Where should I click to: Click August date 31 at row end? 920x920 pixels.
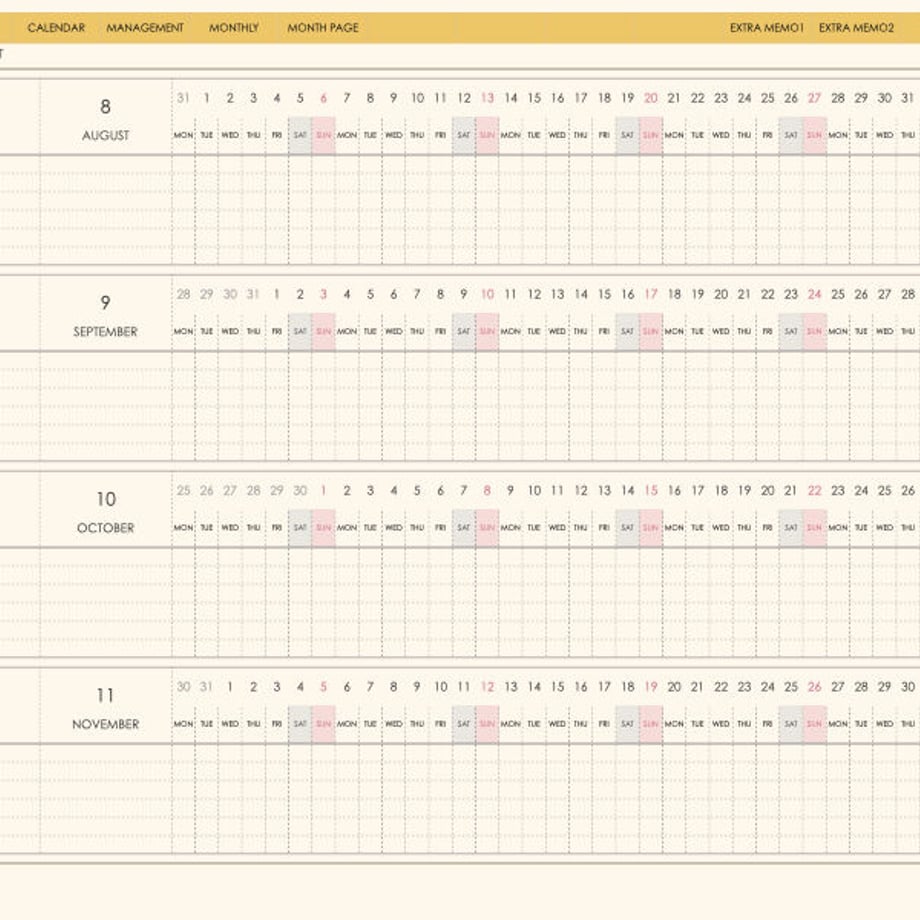coord(907,98)
